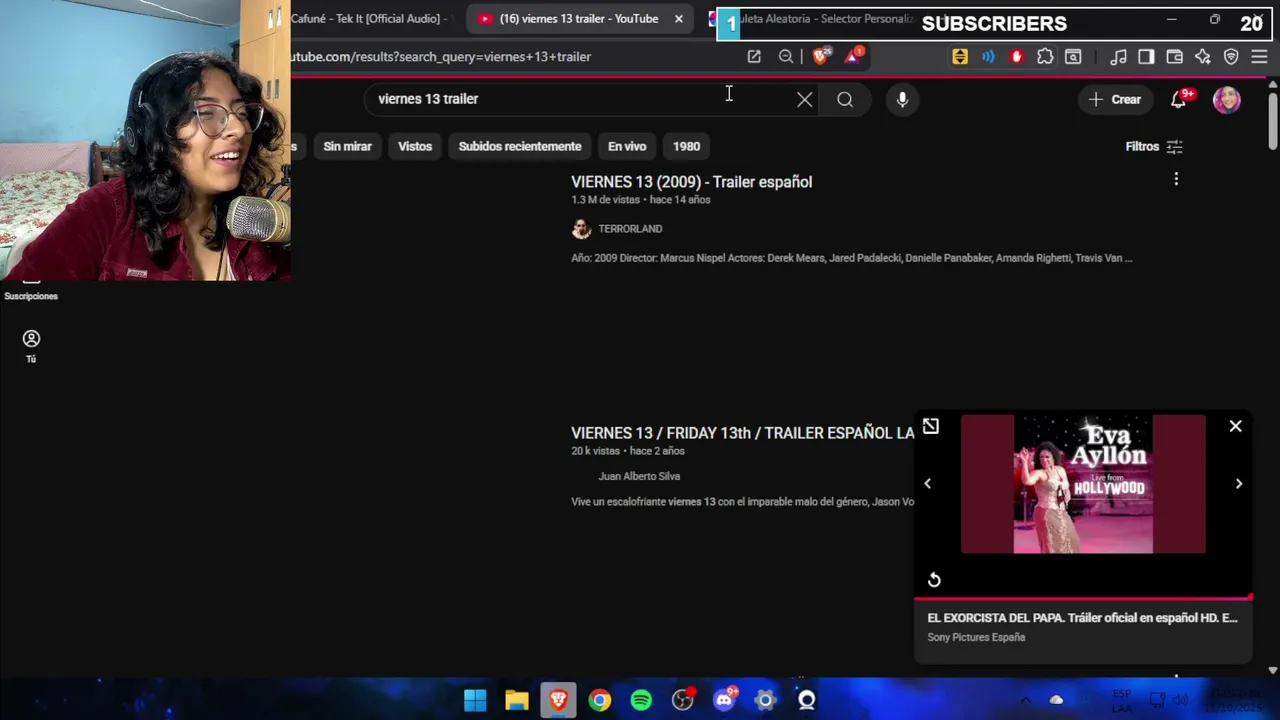Play next video in miniplayer
This screenshot has height=720, width=1280.
tap(1239, 484)
